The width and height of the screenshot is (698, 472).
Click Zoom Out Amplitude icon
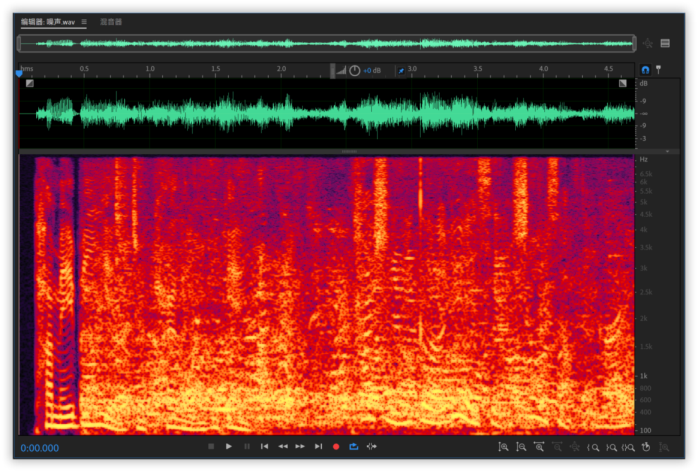pyautogui.click(x=521, y=447)
